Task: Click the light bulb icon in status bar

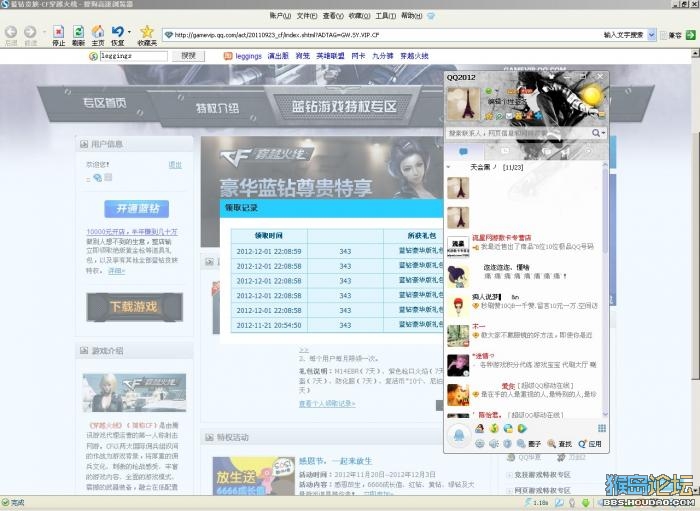Action: pyautogui.click(x=572, y=503)
